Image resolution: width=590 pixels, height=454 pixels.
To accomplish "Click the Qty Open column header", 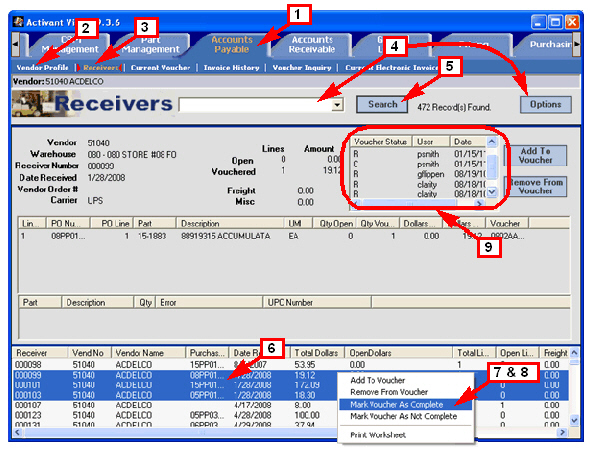I will coord(335,223).
